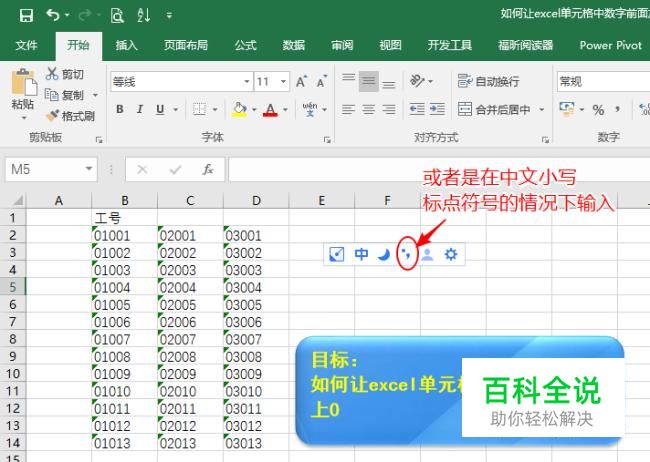Toggle Bold formatting
The image size is (650, 462).
click(x=120, y=109)
